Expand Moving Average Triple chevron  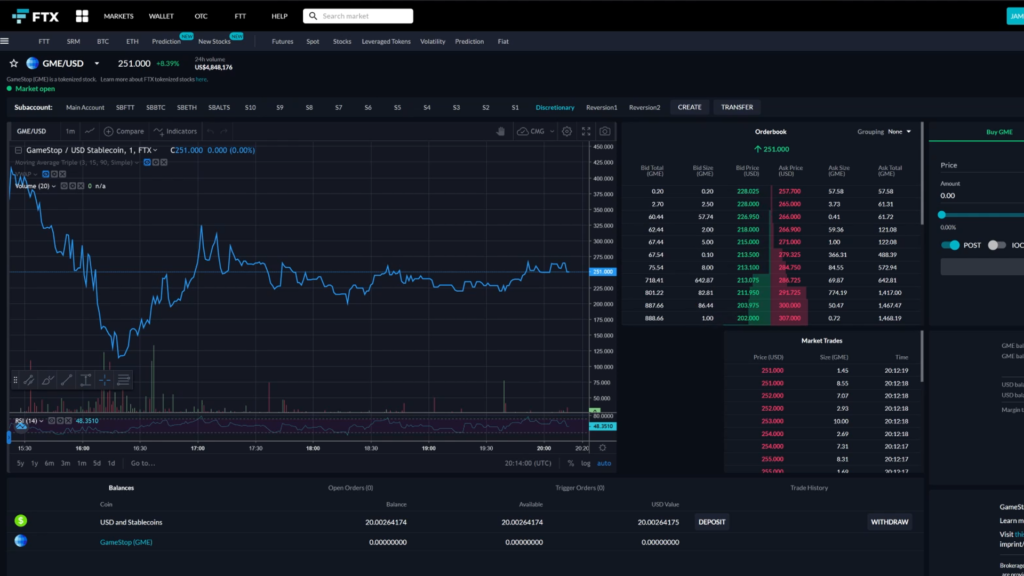tap(136, 163)
